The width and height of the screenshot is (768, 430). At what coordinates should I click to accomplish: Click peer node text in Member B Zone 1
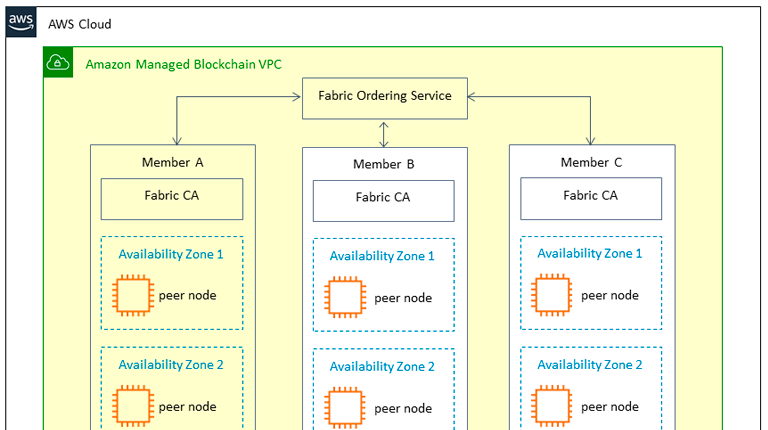403,298
